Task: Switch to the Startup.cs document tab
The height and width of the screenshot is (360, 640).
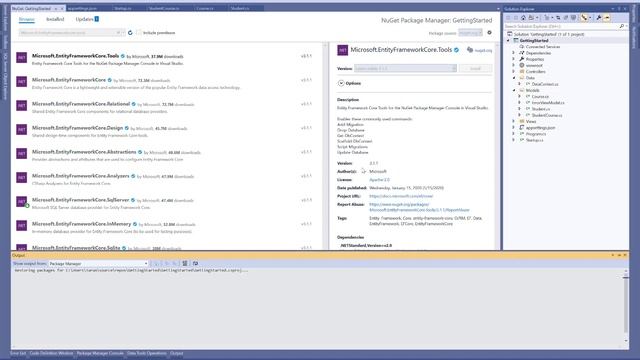Action: click(x=123, y=8)
